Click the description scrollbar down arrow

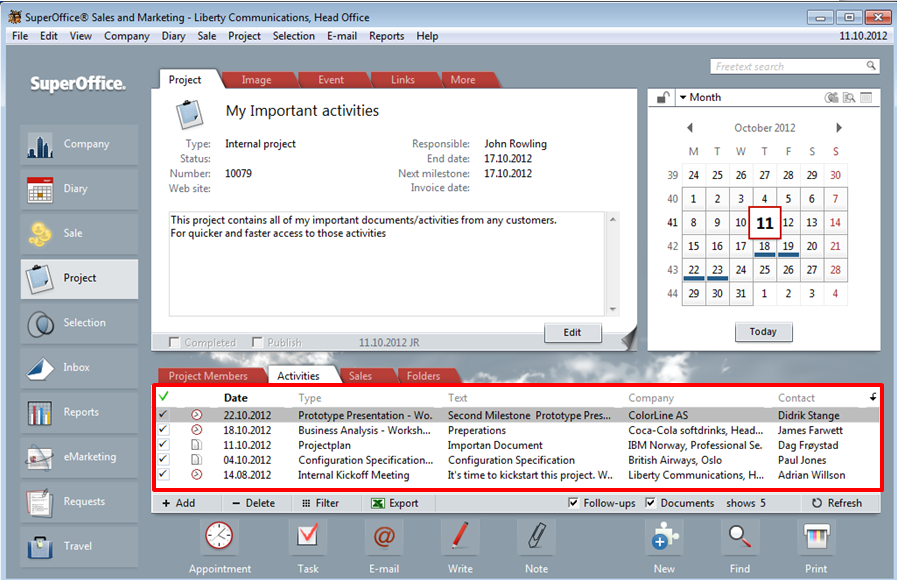point(613,309)
